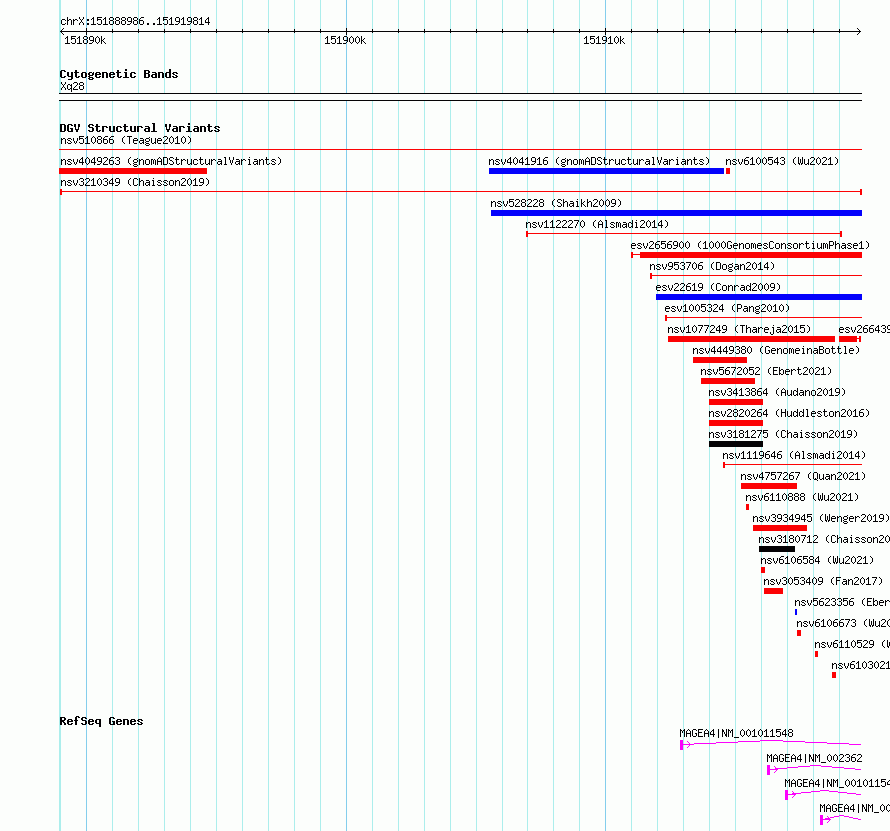The image size is (890, 831).
Task: Click the nsv528228 (Shaikh2009) blue bar
Action: 676,213
